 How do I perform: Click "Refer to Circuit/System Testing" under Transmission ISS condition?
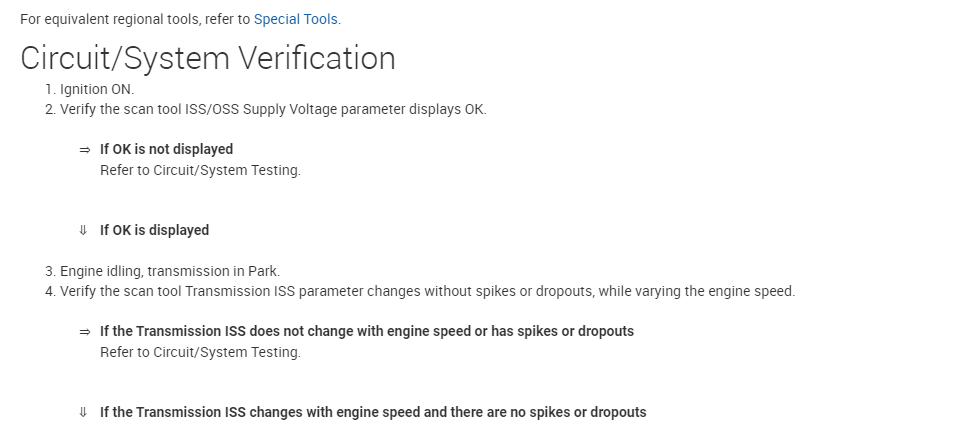(x=200, y=352)
